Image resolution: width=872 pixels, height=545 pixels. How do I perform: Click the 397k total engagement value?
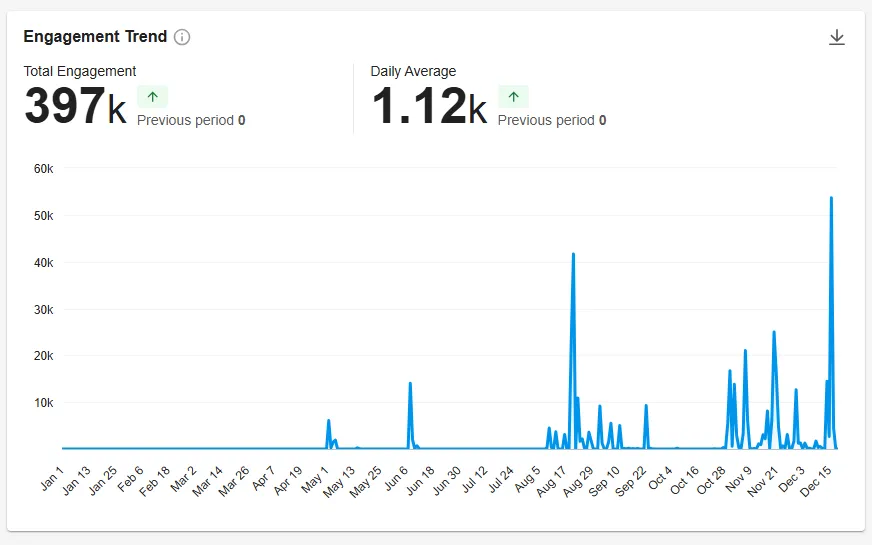click(75, 106)
